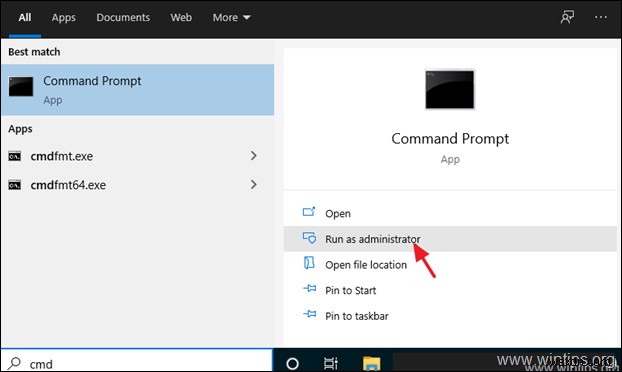Click the Command Prompt title in preview pane
The height and width of the screenshot is (372, 622).
point(450,139)
